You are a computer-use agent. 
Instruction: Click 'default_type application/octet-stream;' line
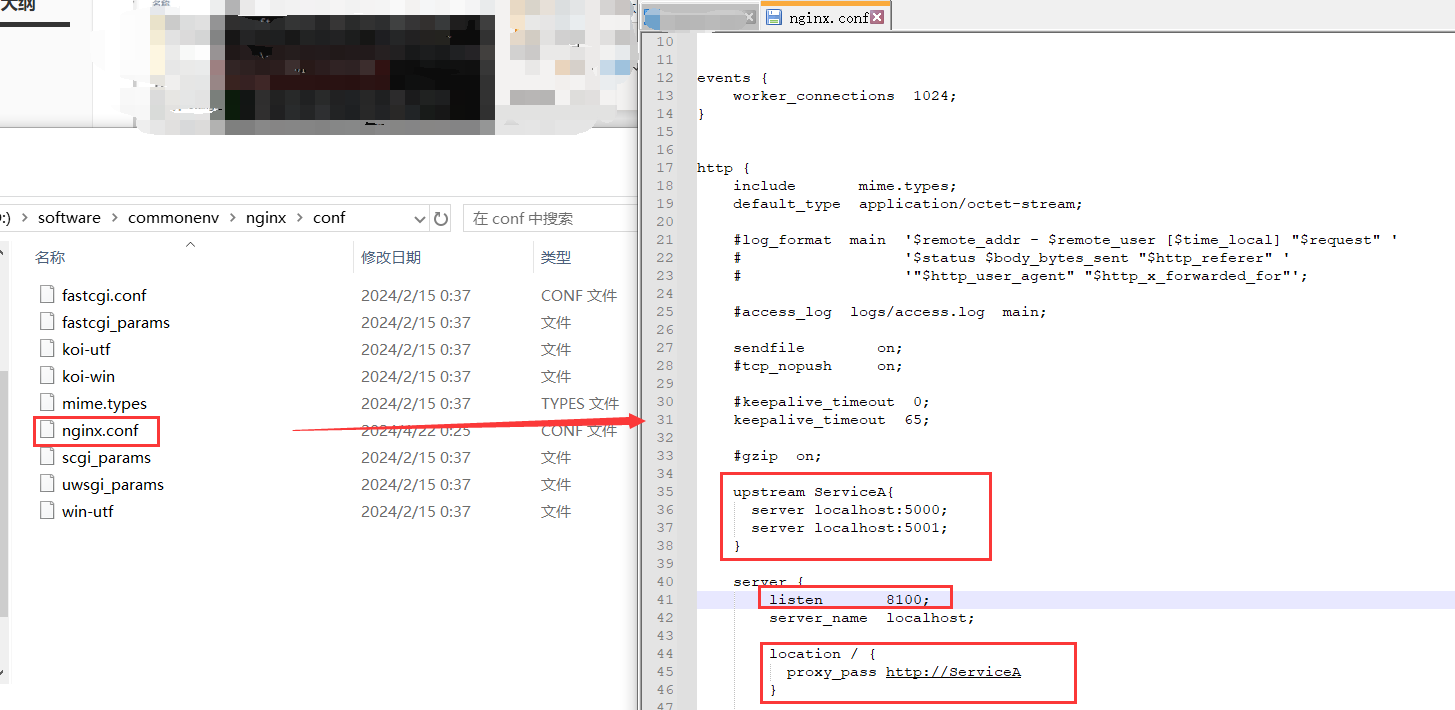pyautogui.click(x=907, y=204)
